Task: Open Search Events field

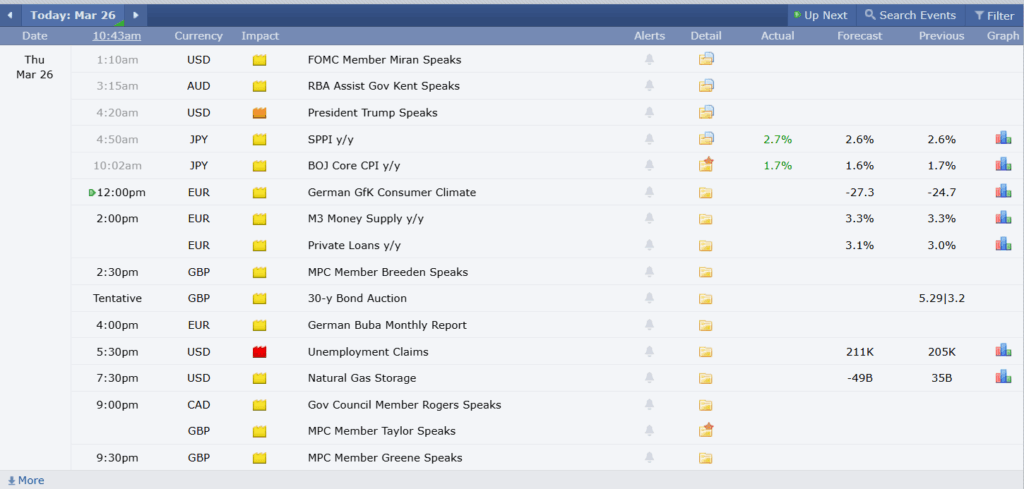Action: tap(910, 15)
